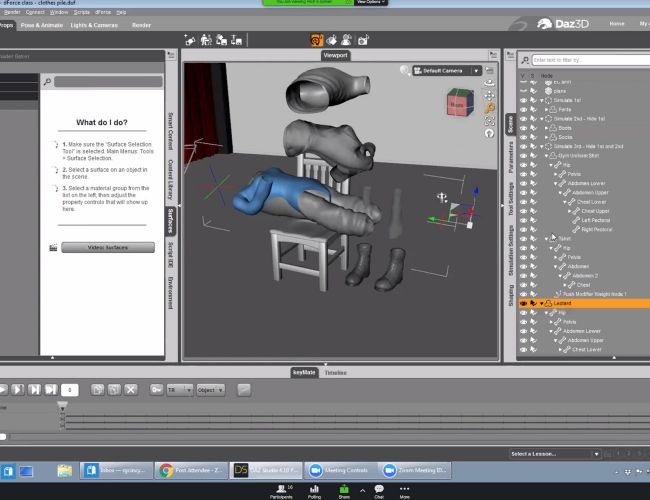650x500 pixels.
Task: Click the Home link in Daz3D header
Action: coord(617,22)
